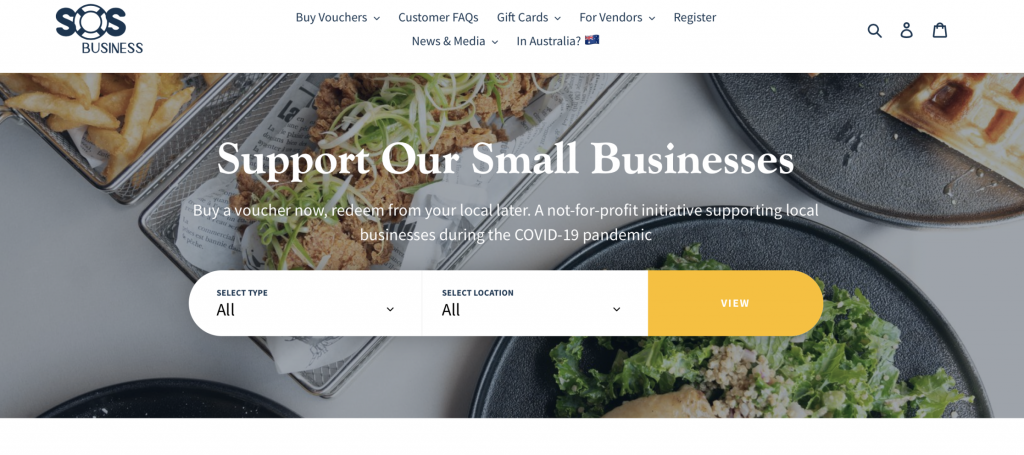Expand the News & Media menu
The width and height of the screenshot is (1024, 455).
[455, 41]
